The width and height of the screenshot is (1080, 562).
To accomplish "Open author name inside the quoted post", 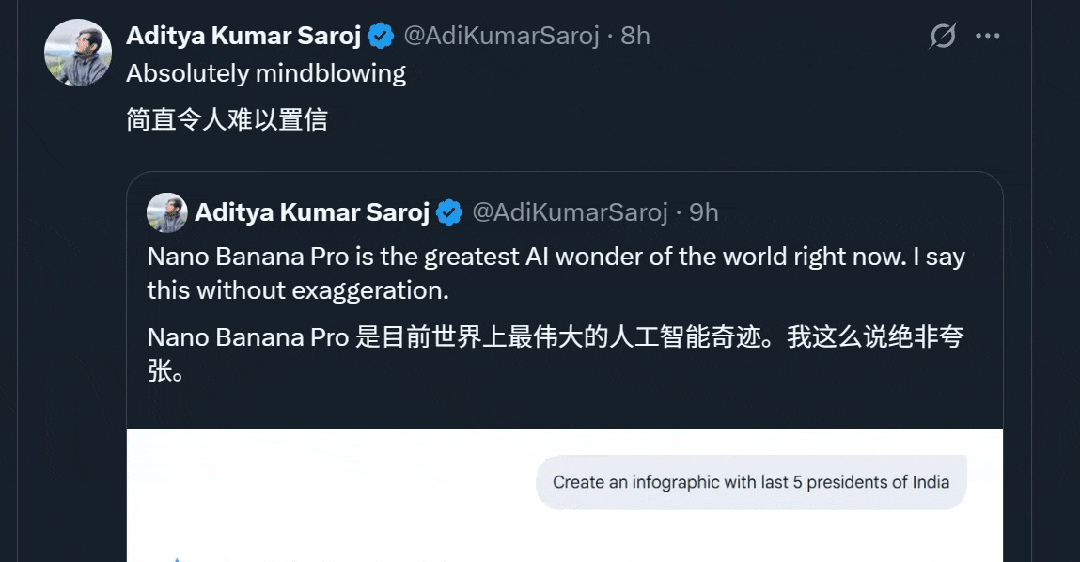I will [x=312, y=212].
